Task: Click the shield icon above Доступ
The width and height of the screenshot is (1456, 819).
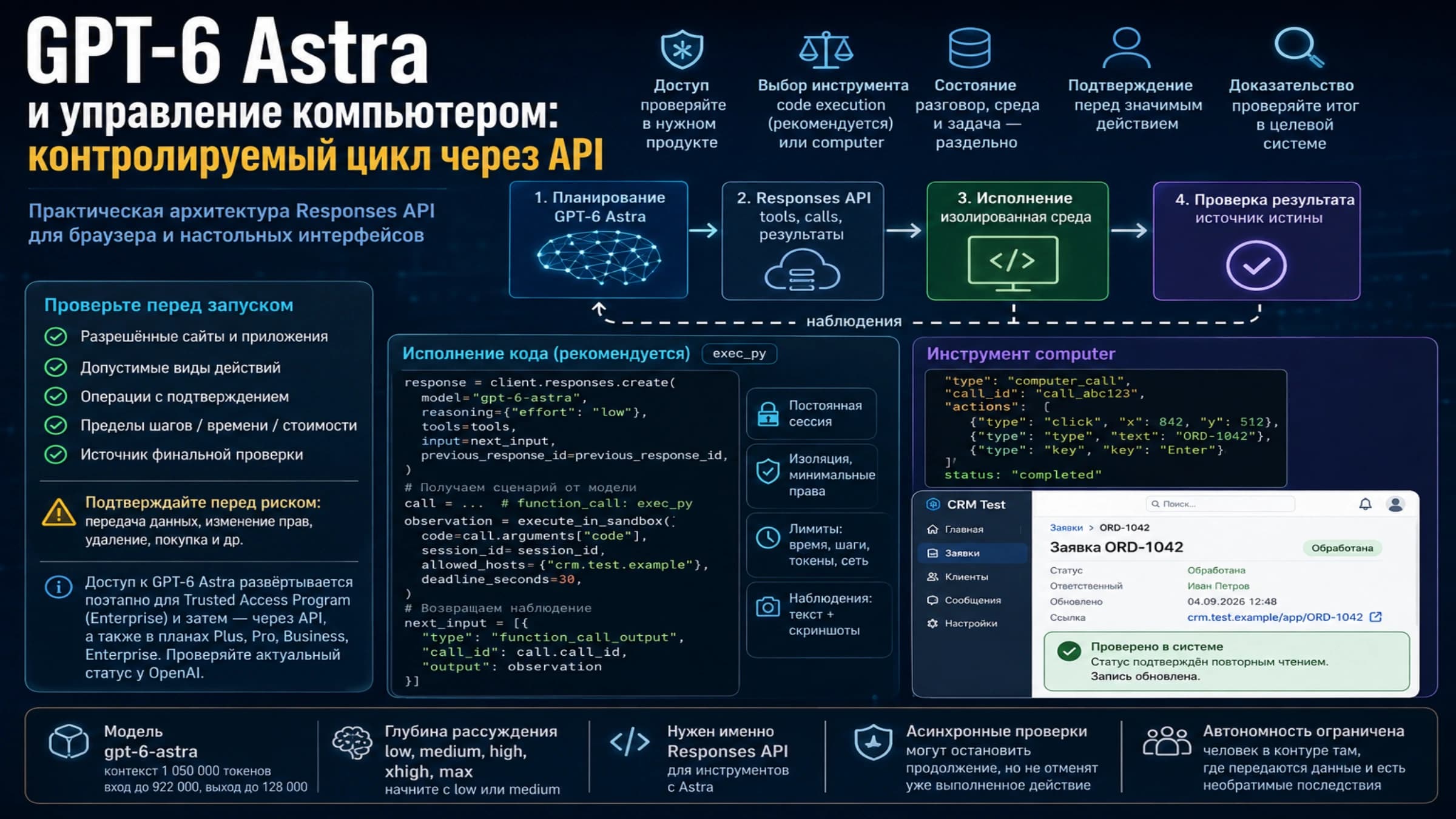Action: pyautogui.click(x=682, y=49)
